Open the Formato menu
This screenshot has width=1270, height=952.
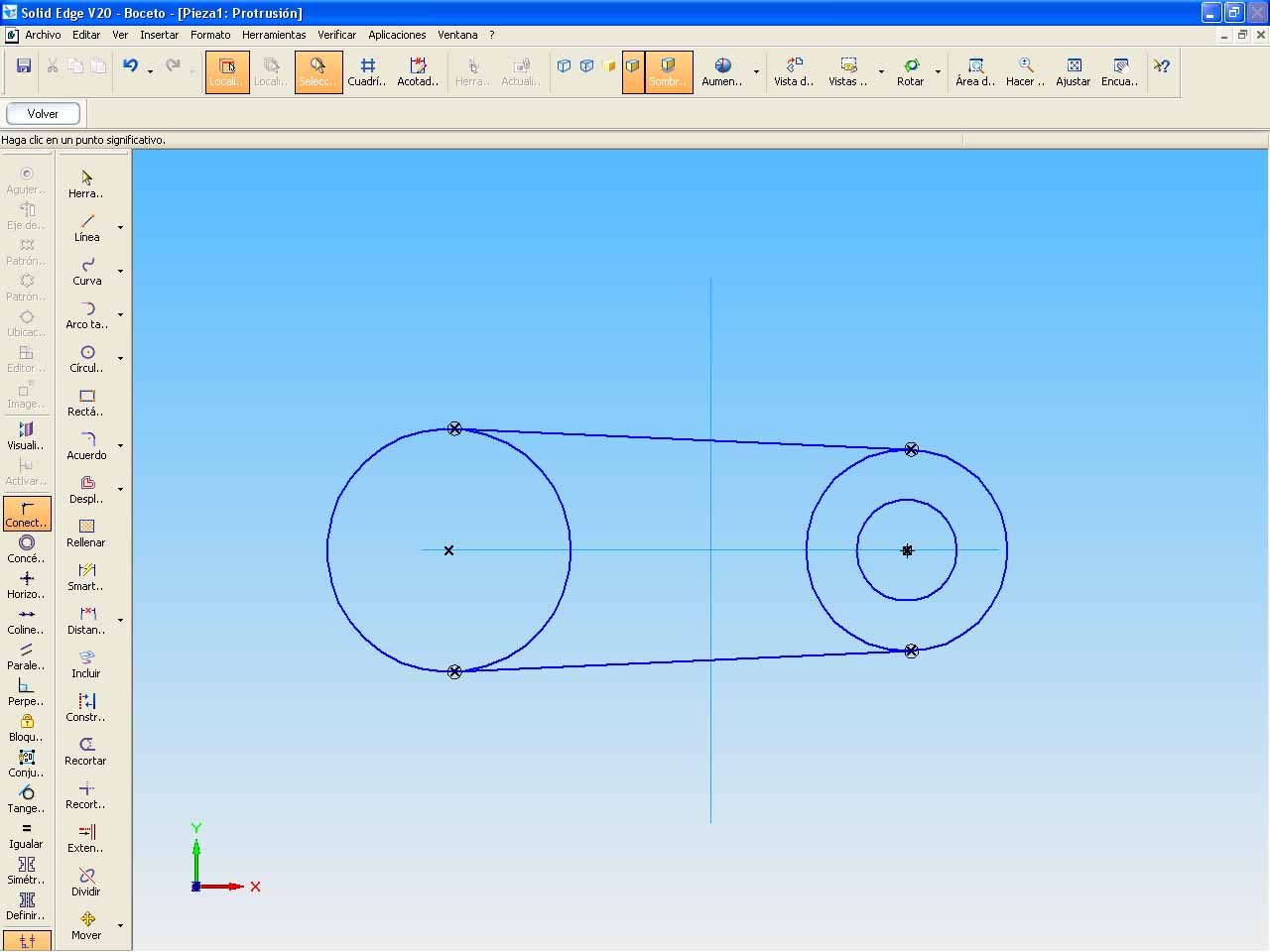pos(210,35)
